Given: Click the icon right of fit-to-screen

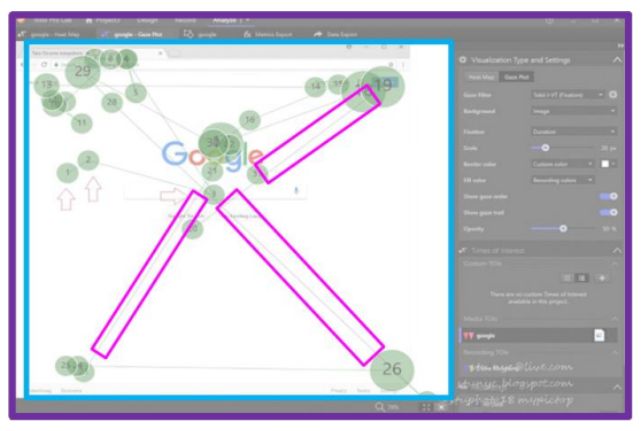Looking at the screenshot, I should pyautogui.click(x=441, y=407).
